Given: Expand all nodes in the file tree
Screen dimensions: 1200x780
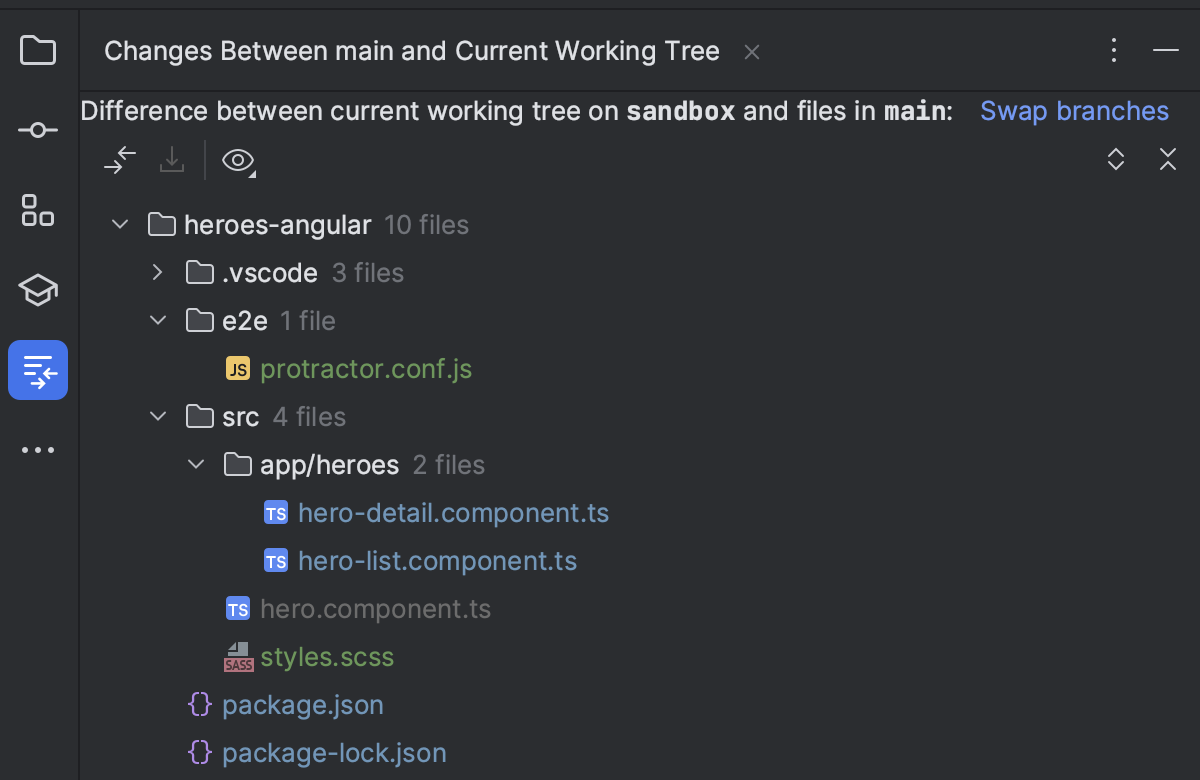Looking at the screenshot, I should 1115,159.
